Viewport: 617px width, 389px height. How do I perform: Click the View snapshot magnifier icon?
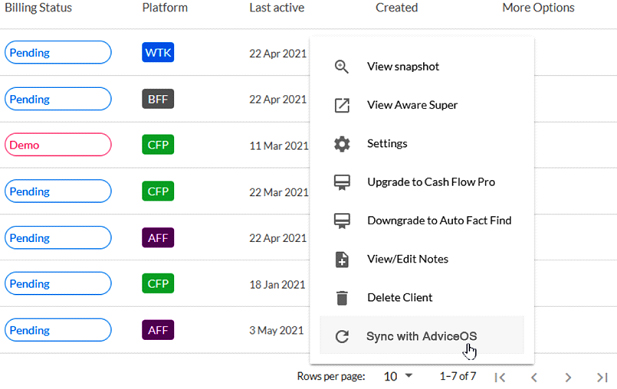coord(342,67)
